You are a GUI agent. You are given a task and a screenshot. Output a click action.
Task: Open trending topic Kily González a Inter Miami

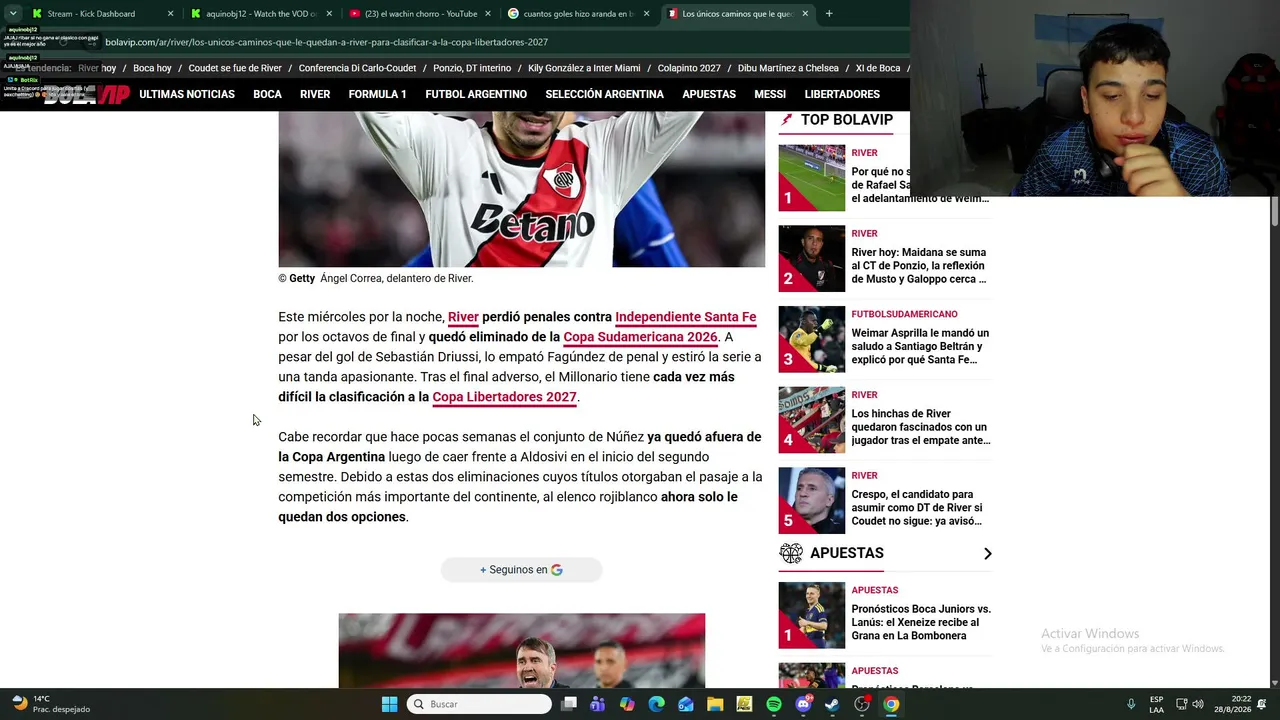click(584, 68)
